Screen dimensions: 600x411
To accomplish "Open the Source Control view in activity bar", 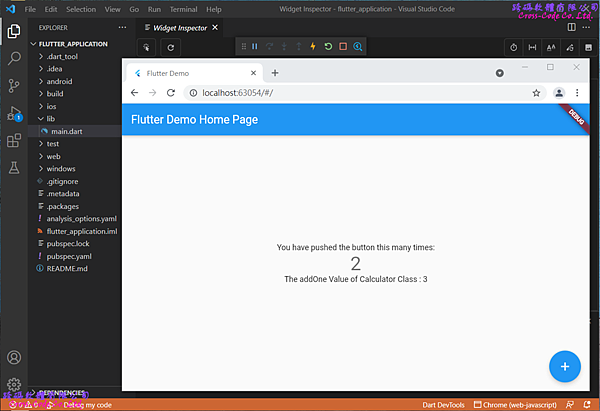I will click(14, 86).
